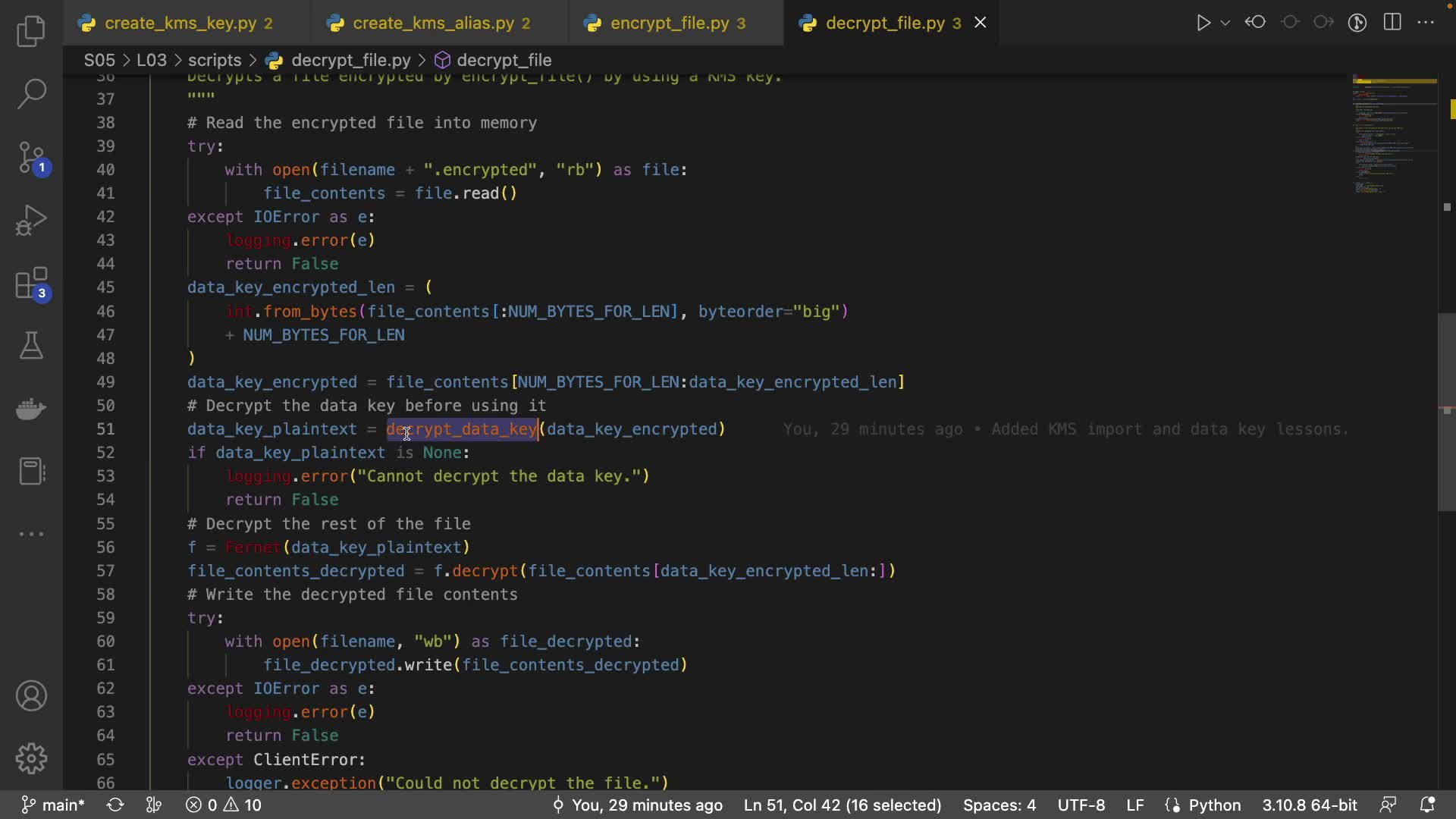Open the Testing flask view

[31, 346]
